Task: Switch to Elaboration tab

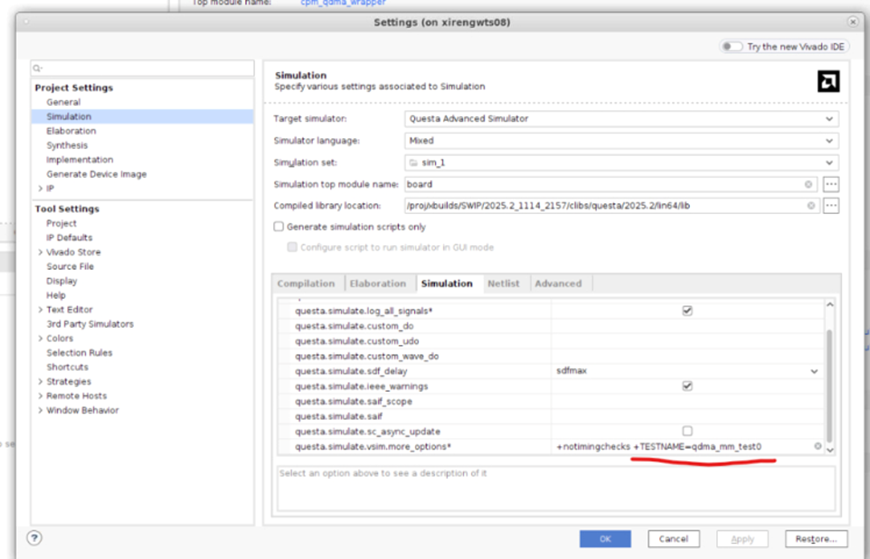Action: point(378,284)
